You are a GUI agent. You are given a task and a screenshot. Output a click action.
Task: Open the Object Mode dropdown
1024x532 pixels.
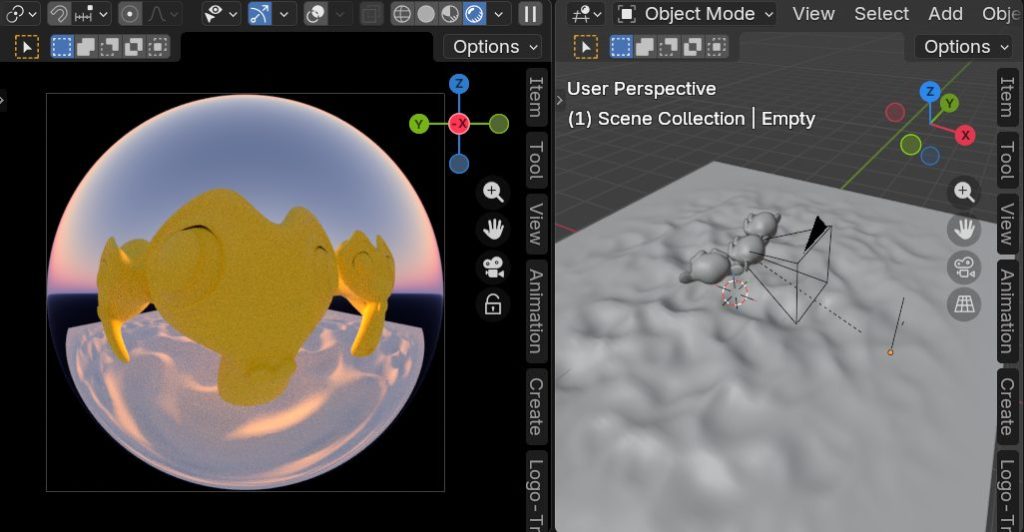[x=696, y=14]
